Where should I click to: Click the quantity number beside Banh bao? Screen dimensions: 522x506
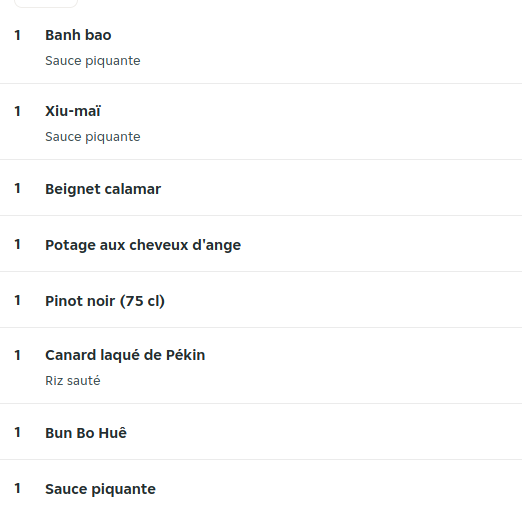point(18,35)
